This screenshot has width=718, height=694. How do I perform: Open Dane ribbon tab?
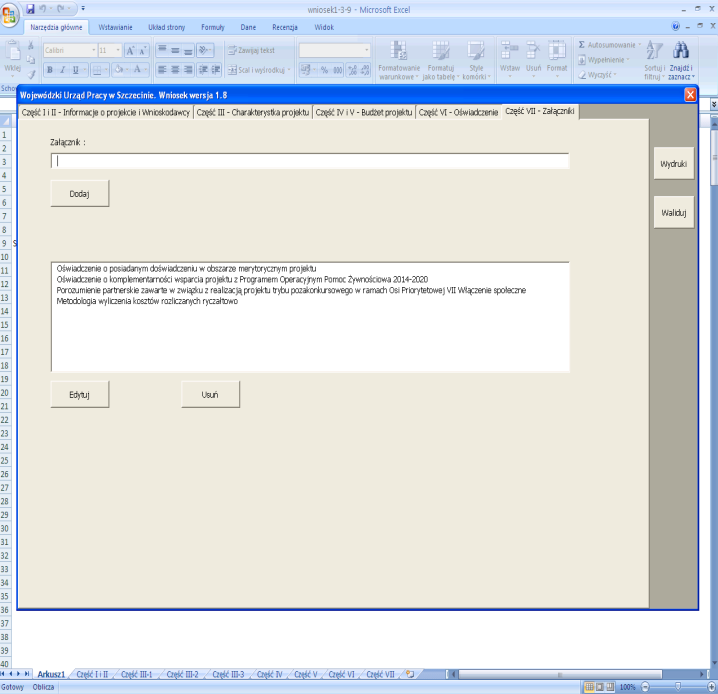point(248,27)
